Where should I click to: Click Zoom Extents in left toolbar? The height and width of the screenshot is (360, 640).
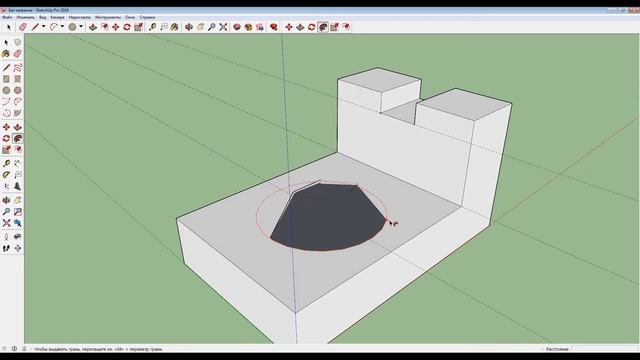pyautogui.click(x=6, y=223)
